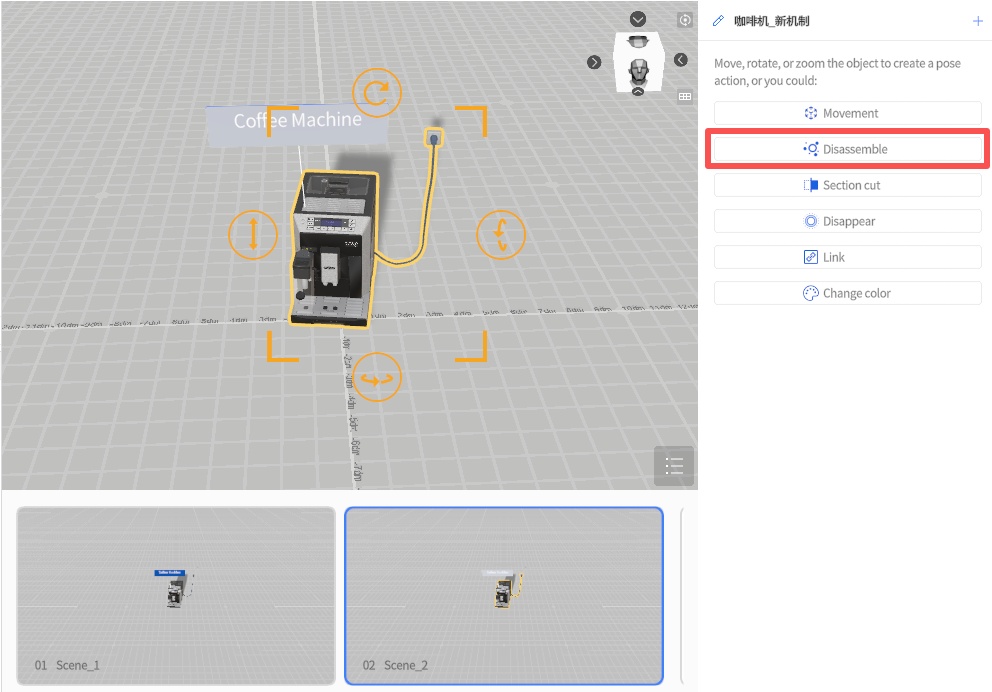Select the 01 Scene_1 thumbnail
This screenshot has width=992, height=692.
click(176, 594)
